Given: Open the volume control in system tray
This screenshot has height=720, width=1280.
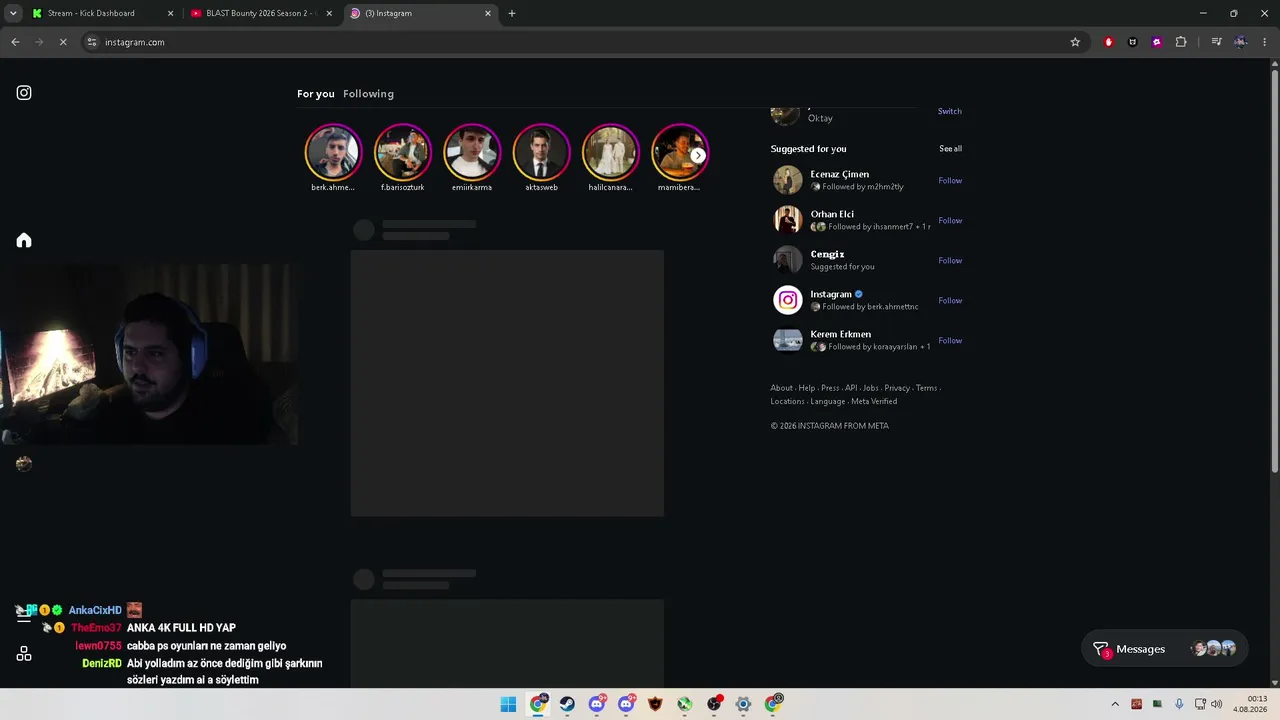Looking at the screenshot, I should click(1217, 704).
